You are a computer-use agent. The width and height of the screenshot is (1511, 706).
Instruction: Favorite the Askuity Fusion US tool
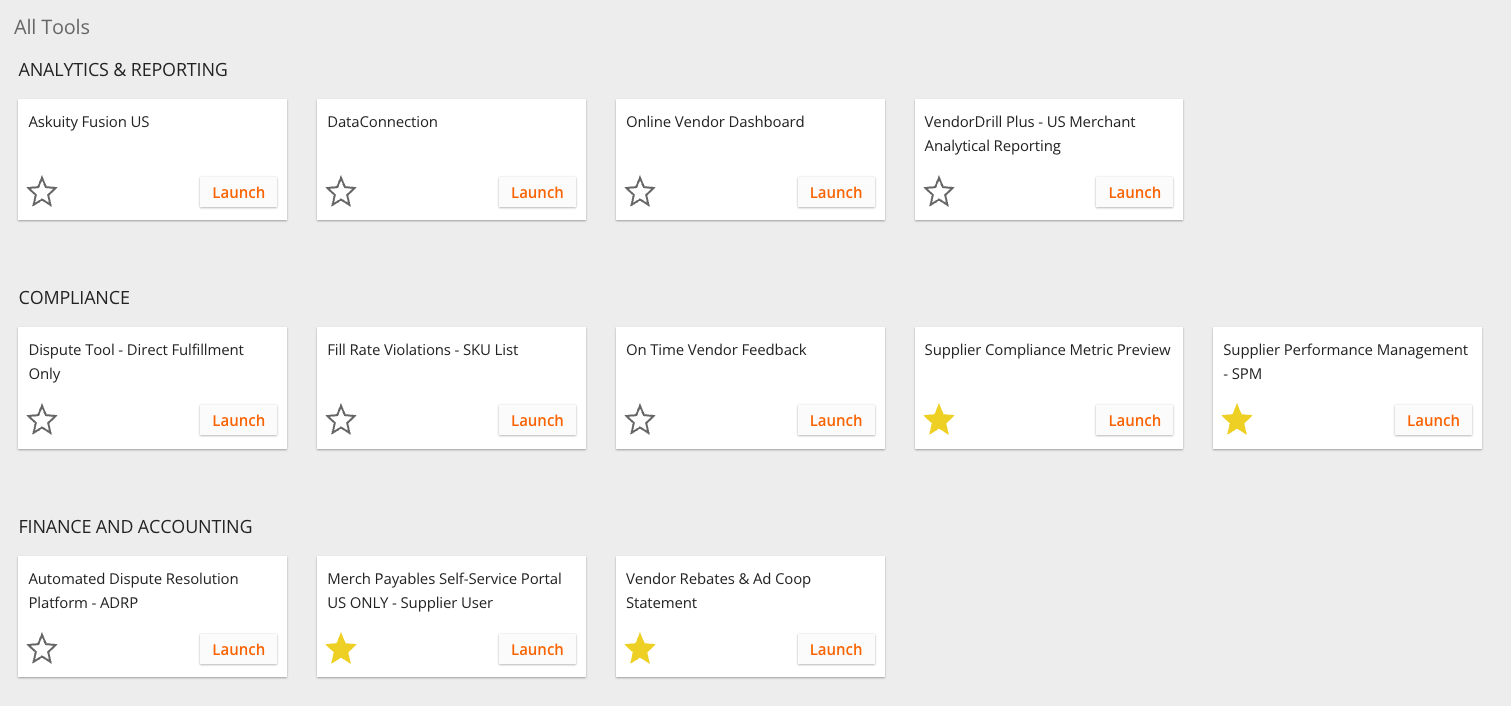[x=42, y=190]
